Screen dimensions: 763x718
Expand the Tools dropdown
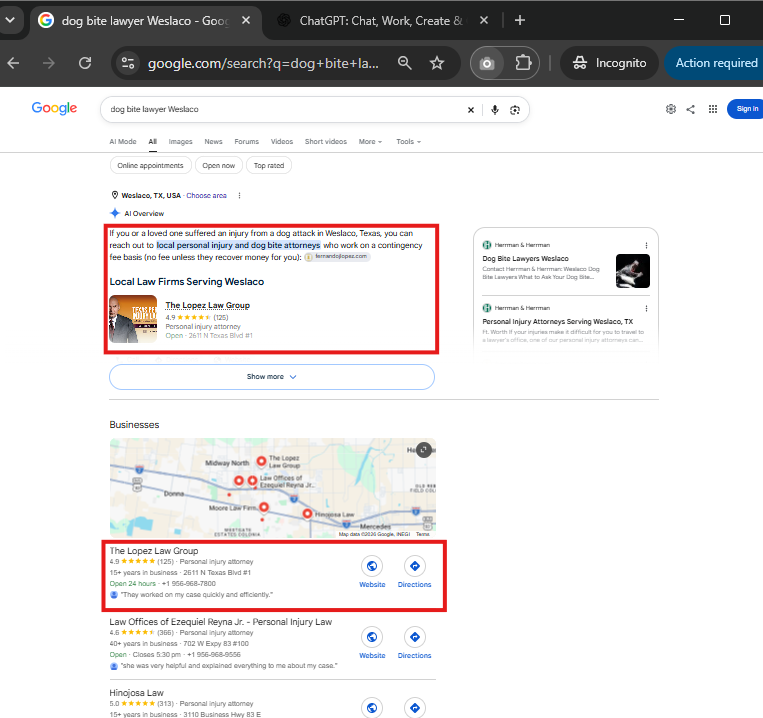(x=408, y=142)
